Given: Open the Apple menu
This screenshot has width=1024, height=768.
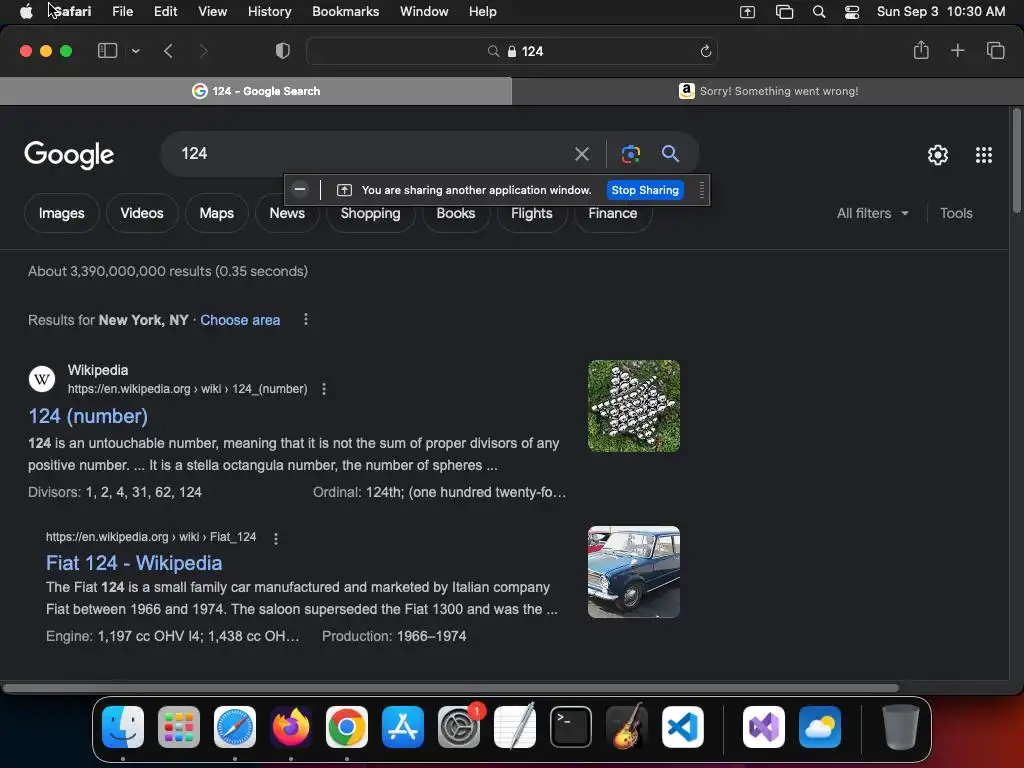Looking at the screenshot, I should tap(26, 12).
